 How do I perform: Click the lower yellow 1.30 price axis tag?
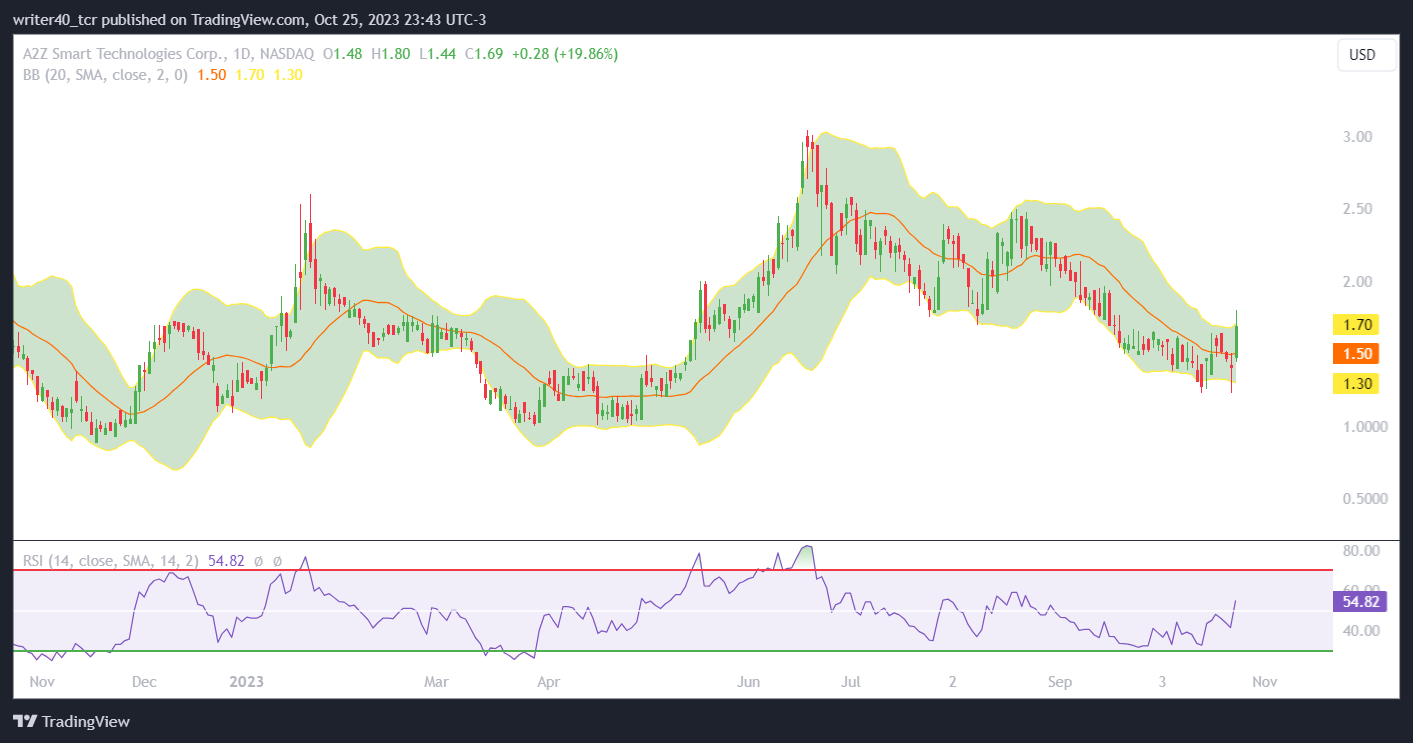(x=1356, y=383)
